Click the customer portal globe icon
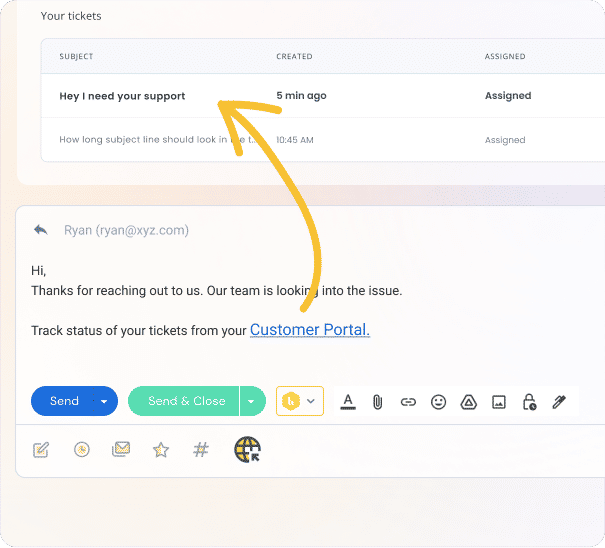This screenshot has height=548, width=605. click(x=247, y=449)
